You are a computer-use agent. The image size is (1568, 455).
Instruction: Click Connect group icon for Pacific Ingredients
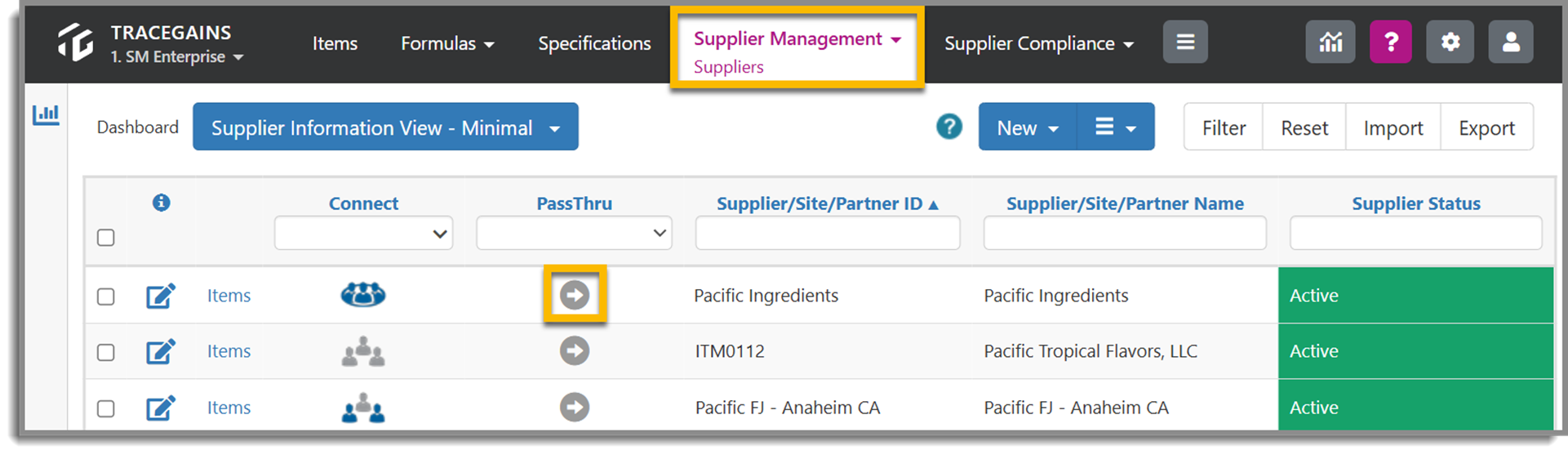363,294
